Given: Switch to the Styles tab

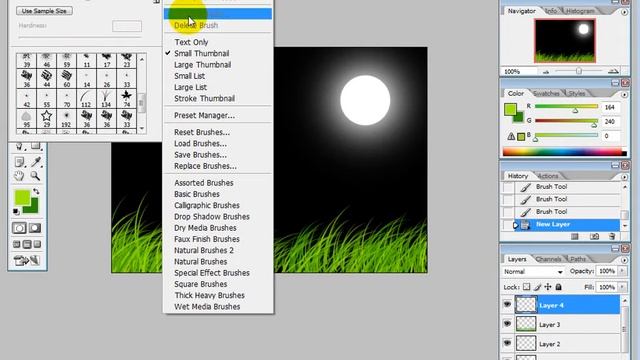Looking at the screenshot, I should coord(577,93).
